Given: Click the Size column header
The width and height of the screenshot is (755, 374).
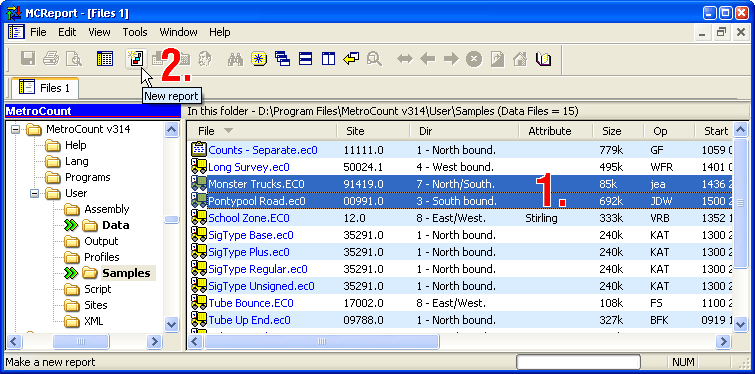Looking at the screenshot, I should pyautogui.click(x=618, y=131).
